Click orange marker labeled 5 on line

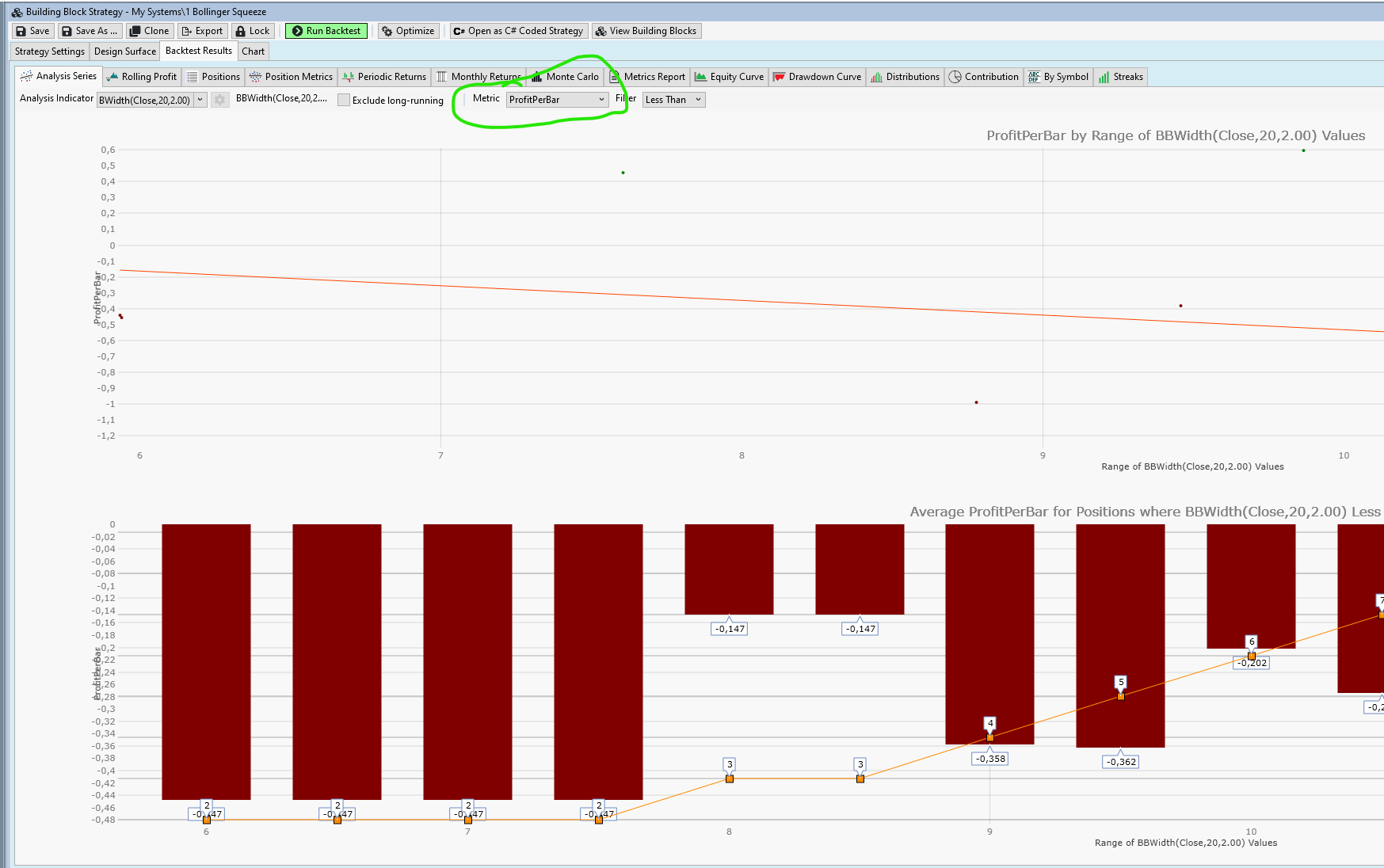(x=1120, y=696)
